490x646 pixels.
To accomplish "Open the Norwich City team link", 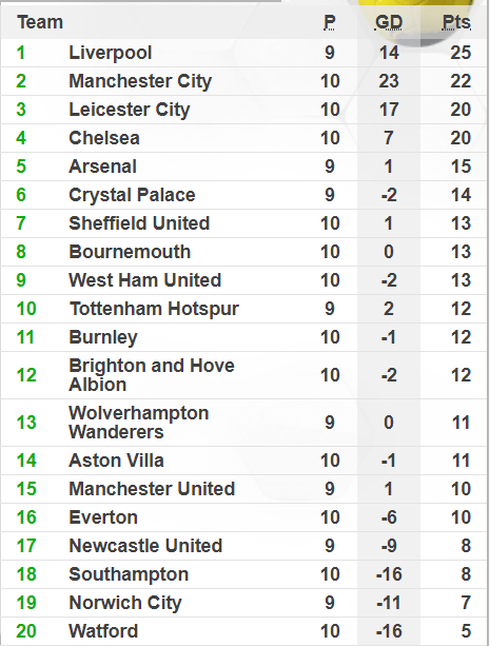I will pos(125,603).
